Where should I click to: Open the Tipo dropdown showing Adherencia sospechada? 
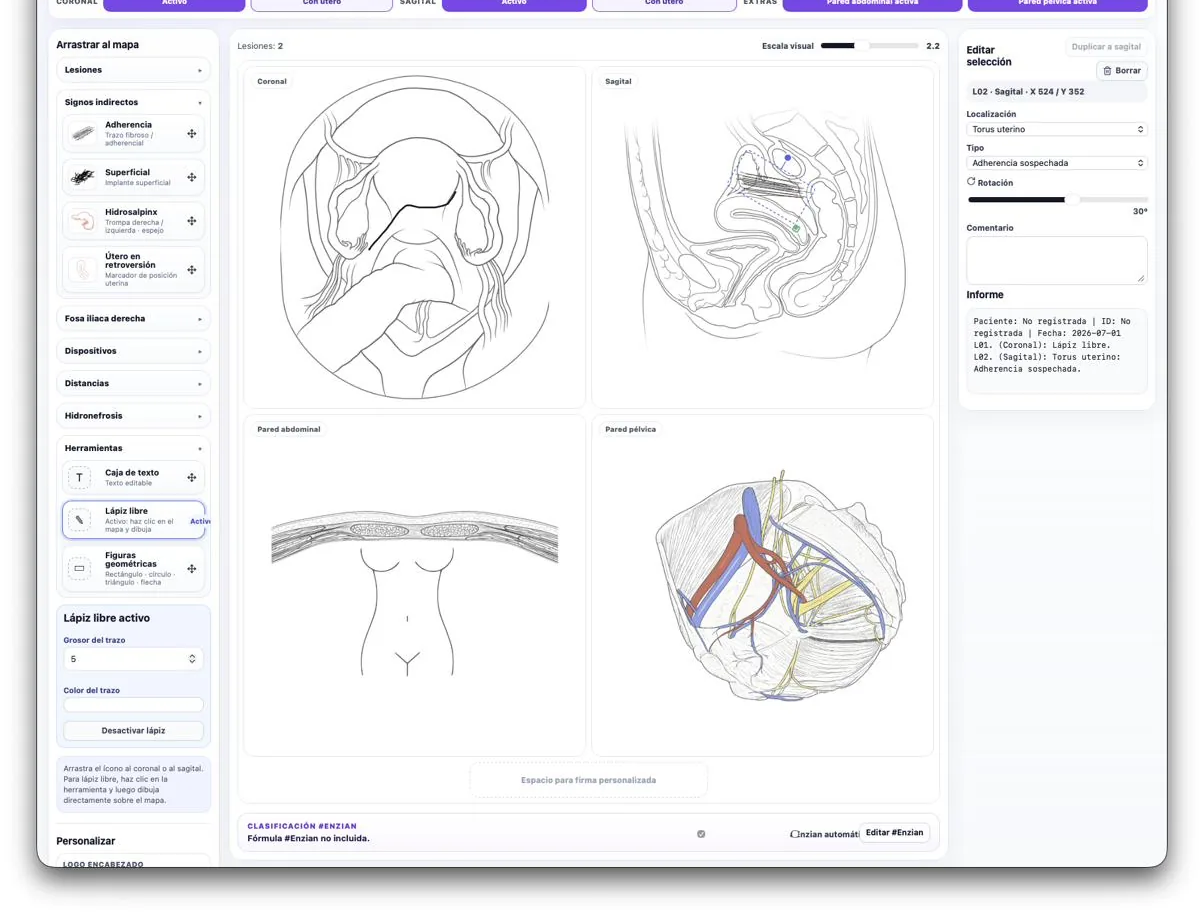click(x=1056, y=162)
